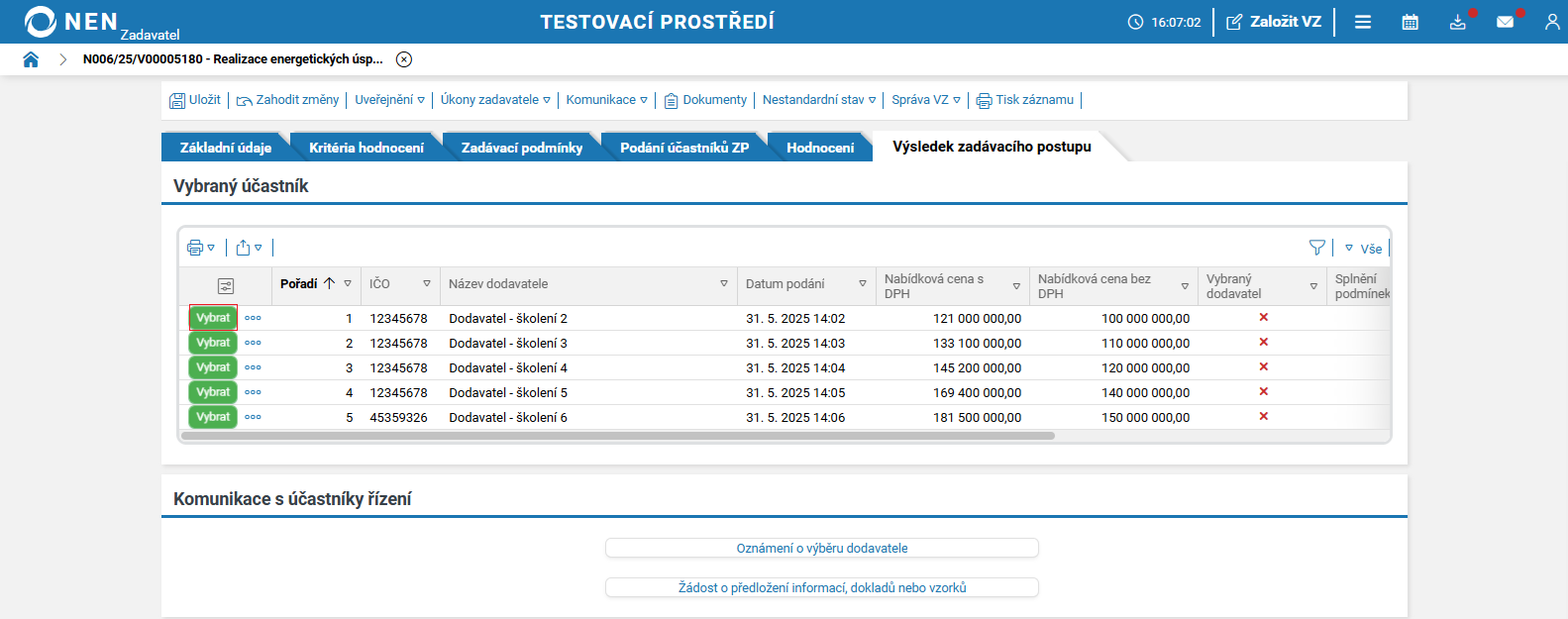Open the user profile icon
Viewport: 1568px width, 619px height.
[x=1551, y=22]
